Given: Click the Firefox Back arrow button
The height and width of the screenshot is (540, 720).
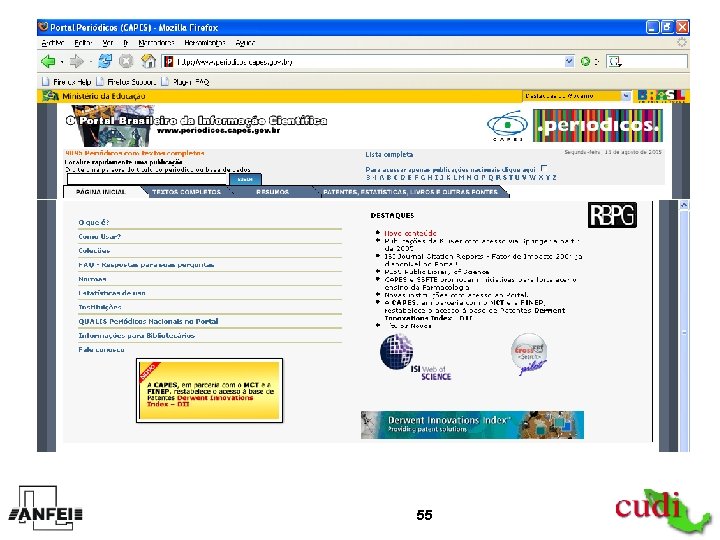Looking at the screenshot, I should click(x=48, y=61).
